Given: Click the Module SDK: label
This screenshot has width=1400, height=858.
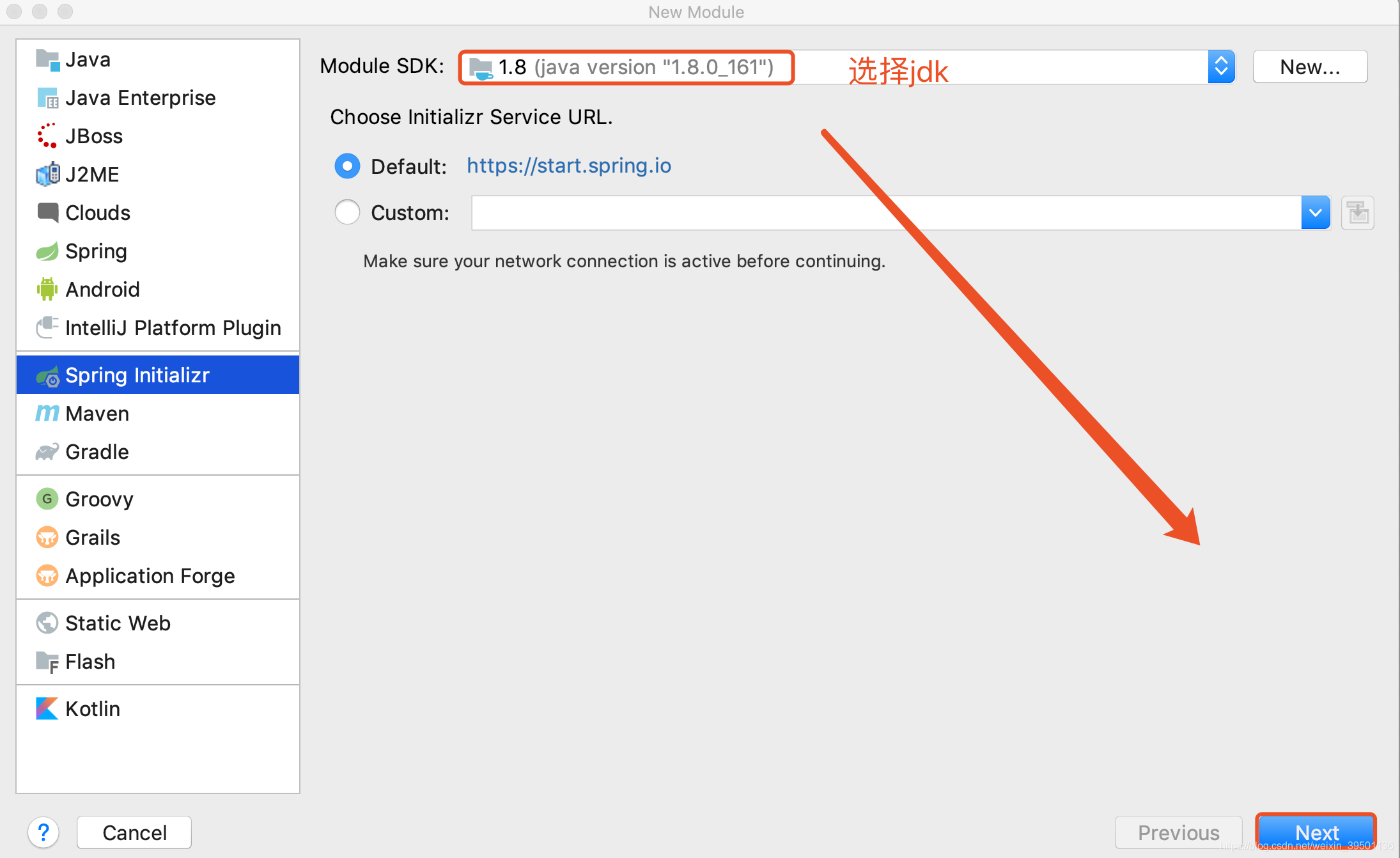Looking at the screenshot, I should (x=382, y=66).
